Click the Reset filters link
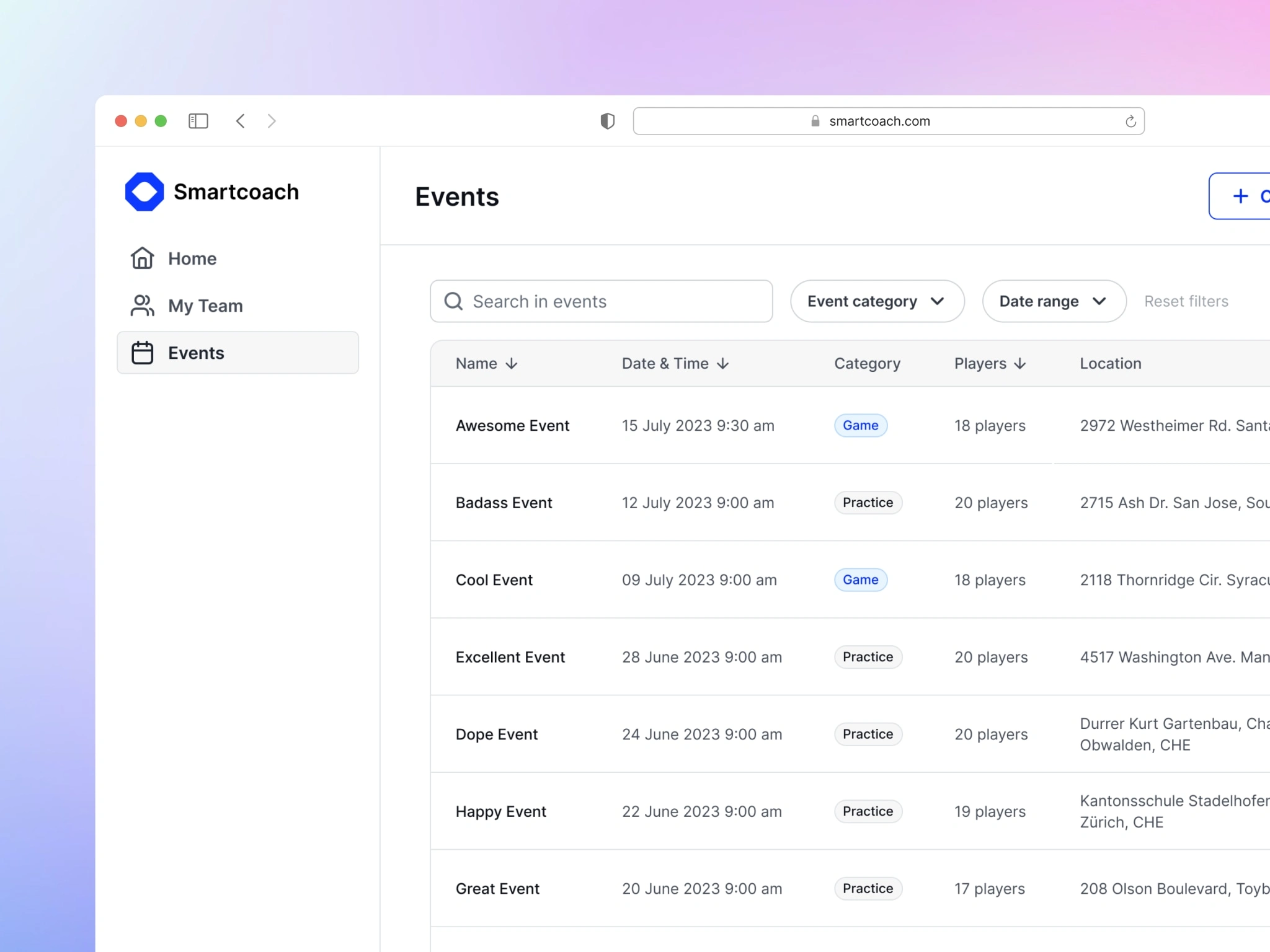 (x=1186, y=301)
